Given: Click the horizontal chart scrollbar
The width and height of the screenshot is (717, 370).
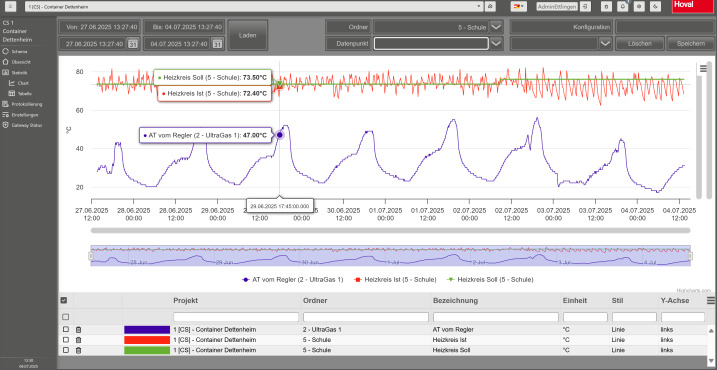Looking at the screenshot, I should [391, 231].
